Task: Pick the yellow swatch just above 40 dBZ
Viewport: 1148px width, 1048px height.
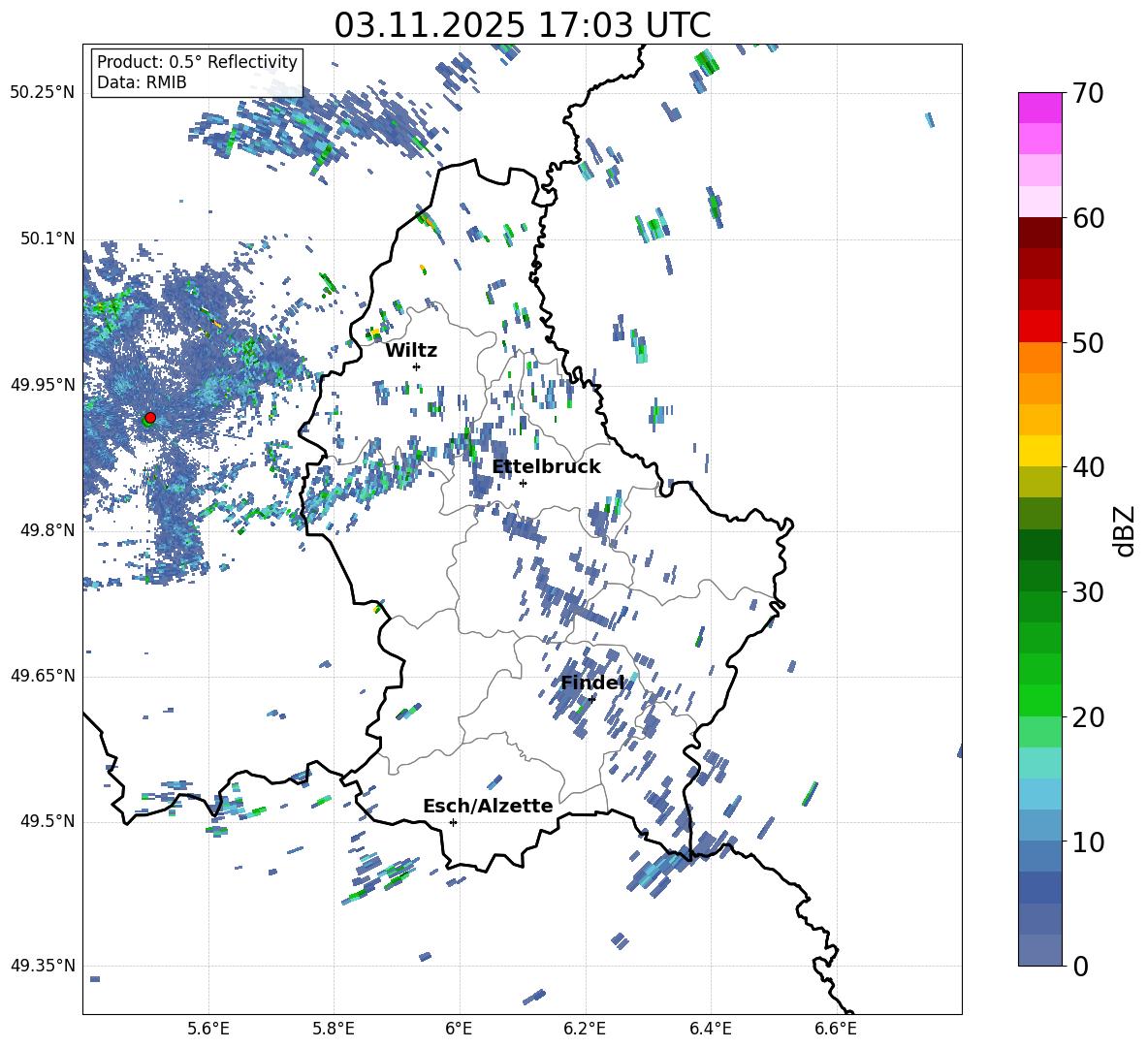Action: pos(1040,451)
